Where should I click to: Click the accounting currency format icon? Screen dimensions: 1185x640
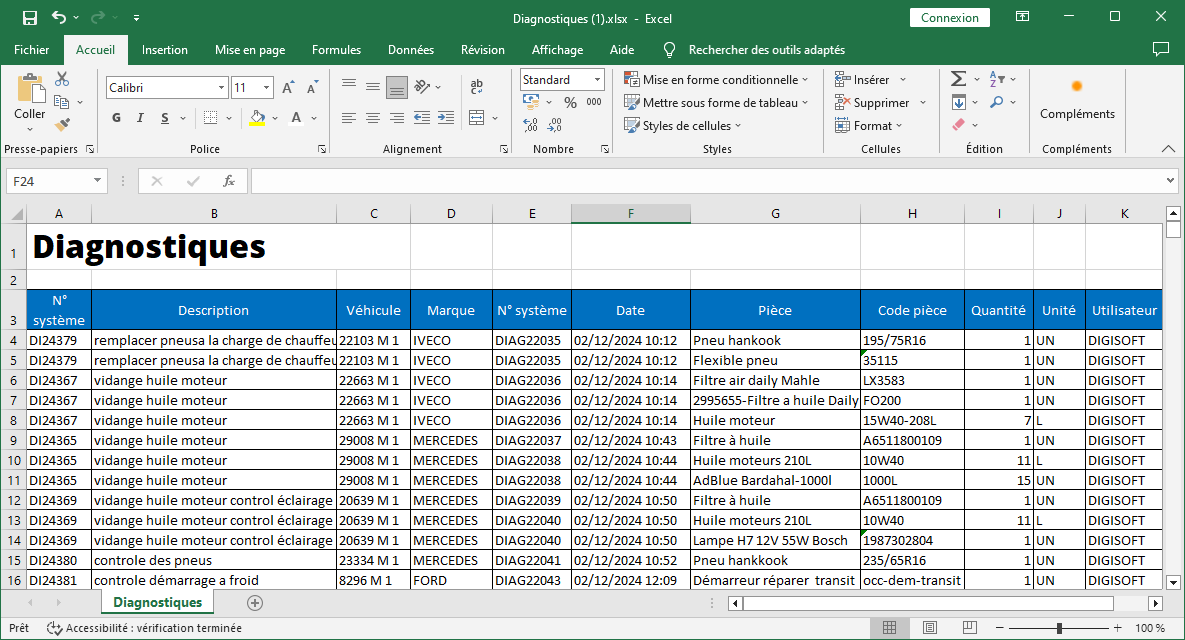point(531,102)
